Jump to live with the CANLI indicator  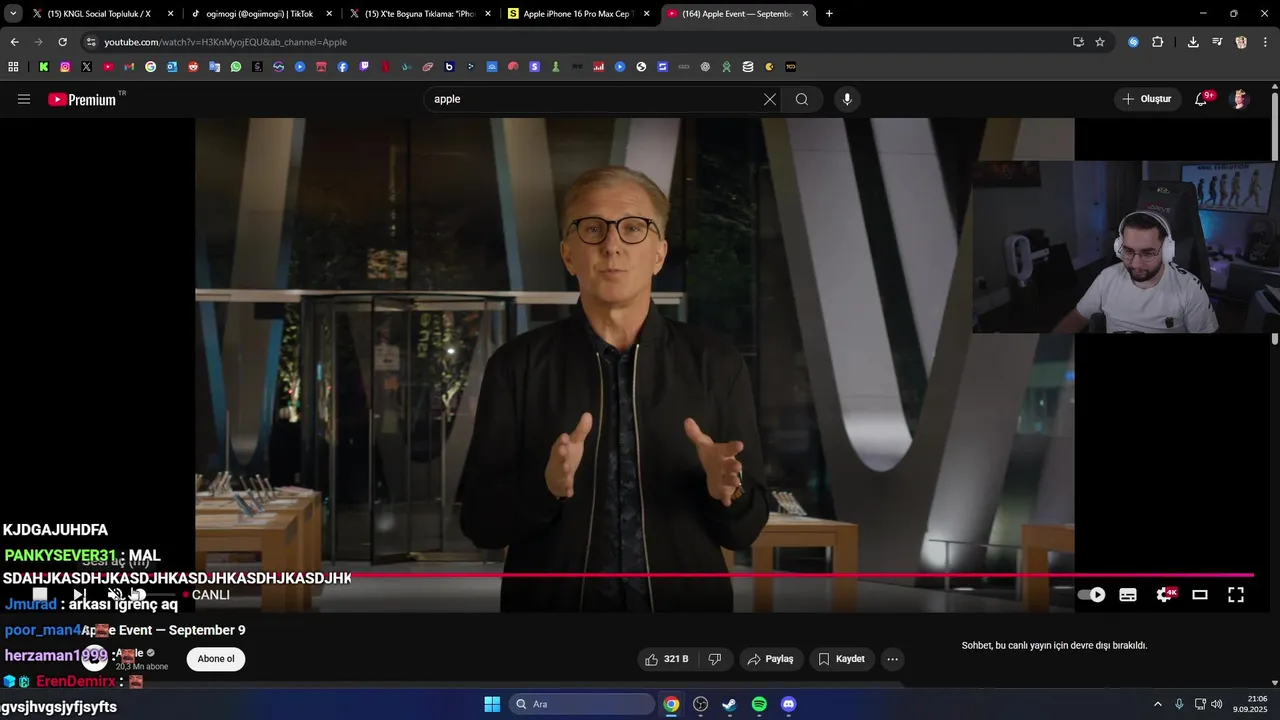pyautogui.click(x=206, y=595)
